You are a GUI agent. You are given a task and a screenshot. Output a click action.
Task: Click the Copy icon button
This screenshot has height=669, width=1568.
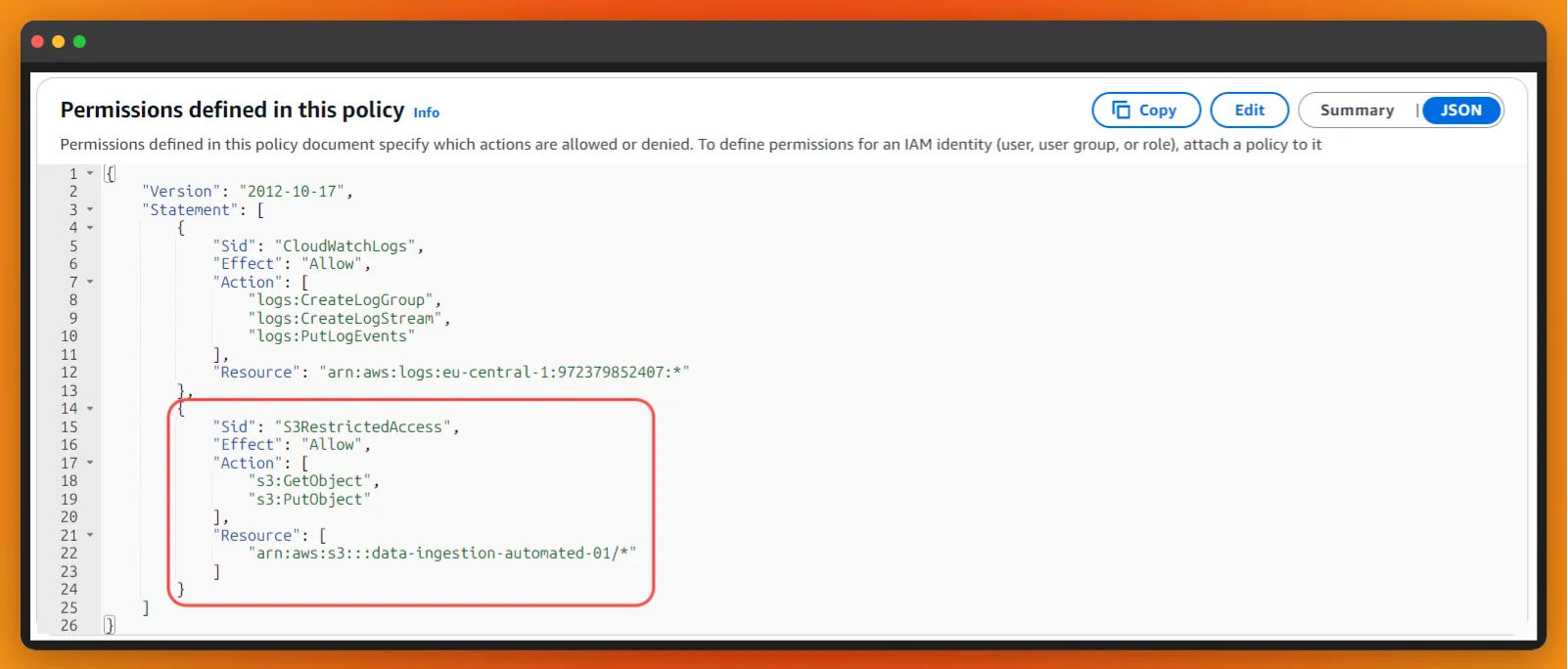(1145, 111)
